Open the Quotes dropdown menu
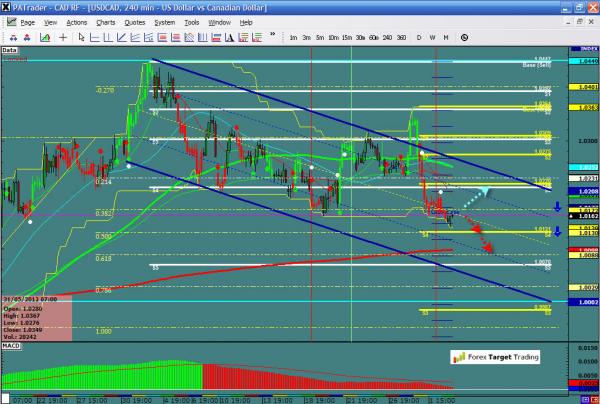The height and width of the screenshot is (404, 600). (135, 21)
